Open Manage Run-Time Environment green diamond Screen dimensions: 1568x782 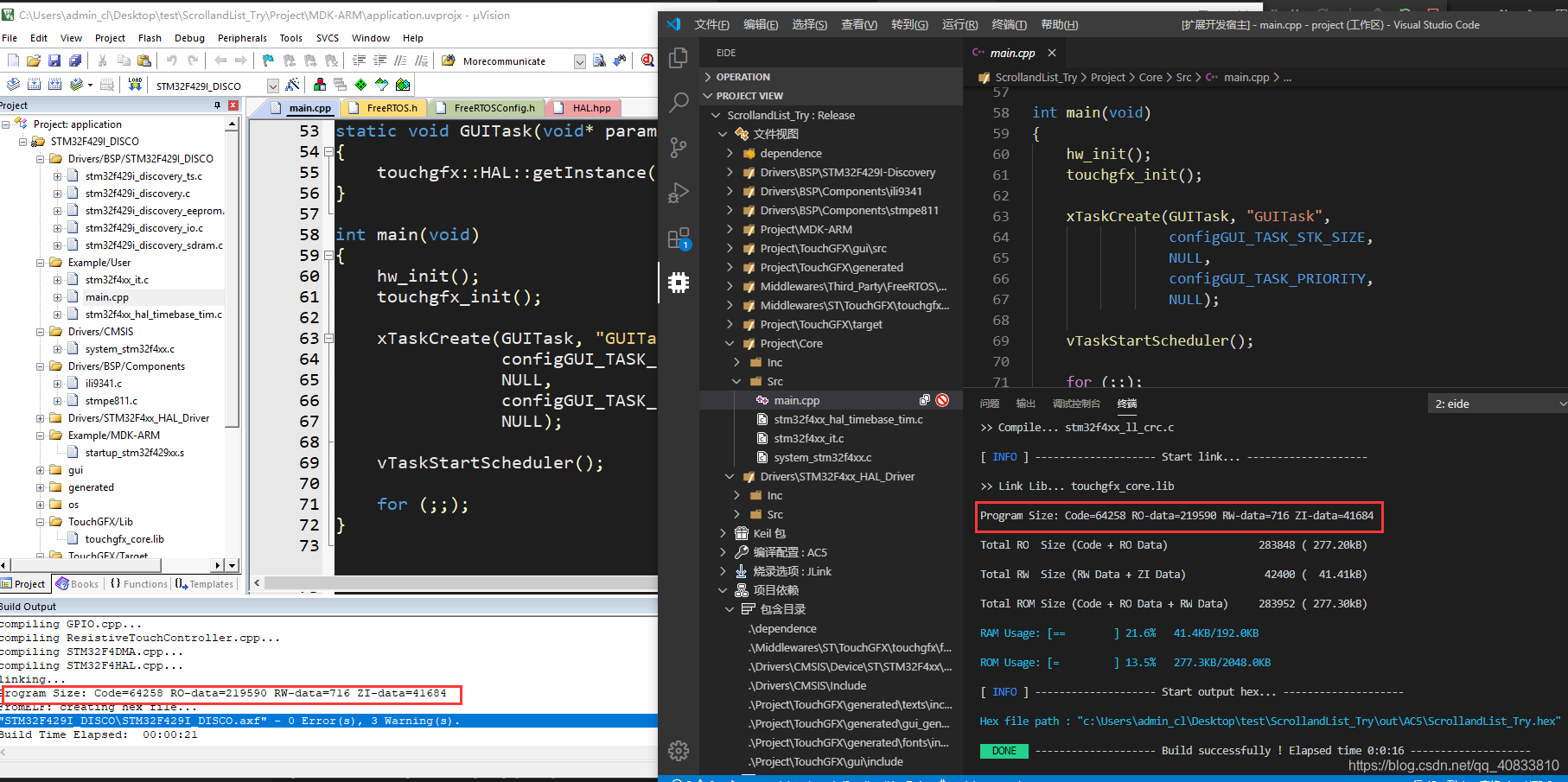[x=360, y=85]
